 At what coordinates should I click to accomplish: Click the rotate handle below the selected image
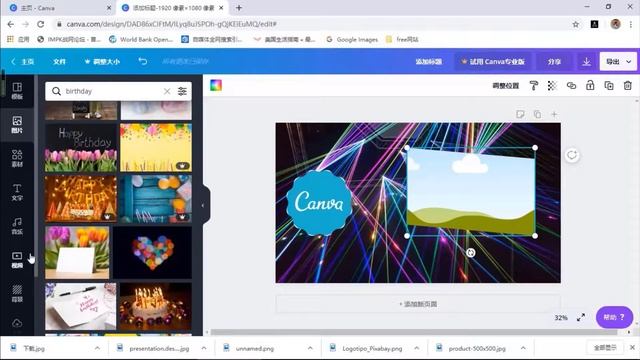(x=471, y=253)
